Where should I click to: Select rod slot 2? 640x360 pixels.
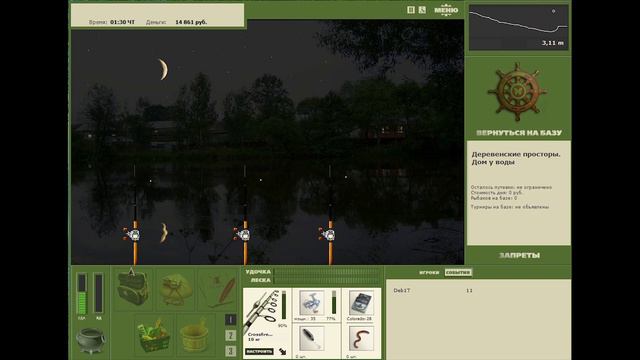tap(231, 336)
